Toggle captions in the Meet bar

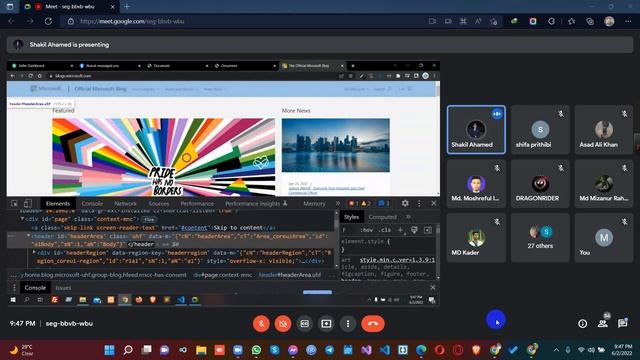304,324
